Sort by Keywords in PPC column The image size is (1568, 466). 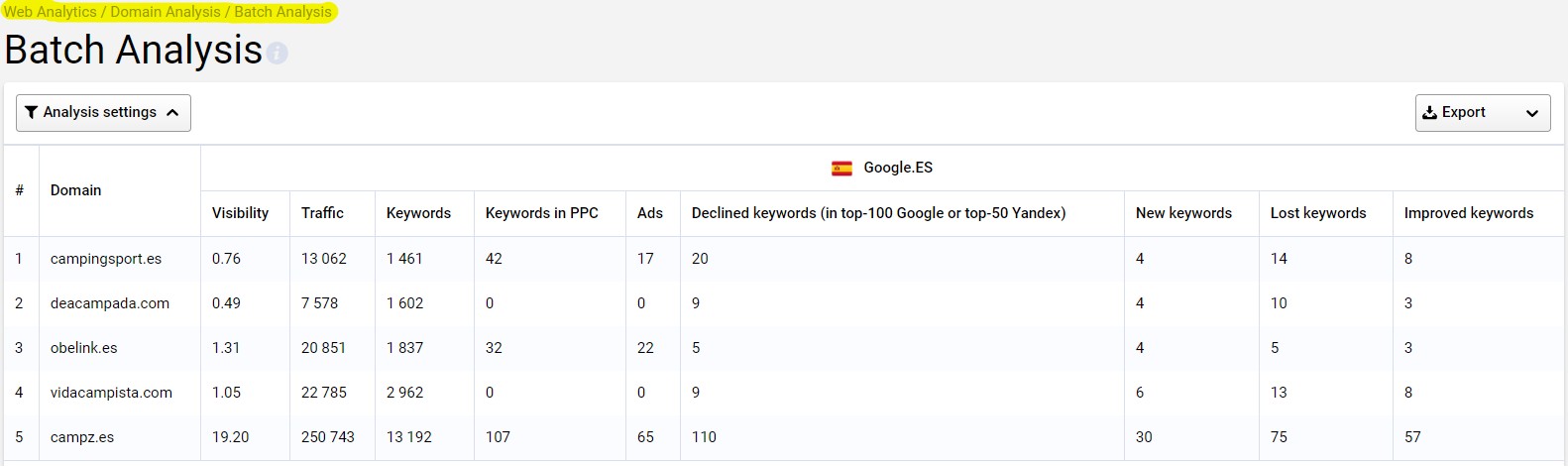(x=541, y=213)
